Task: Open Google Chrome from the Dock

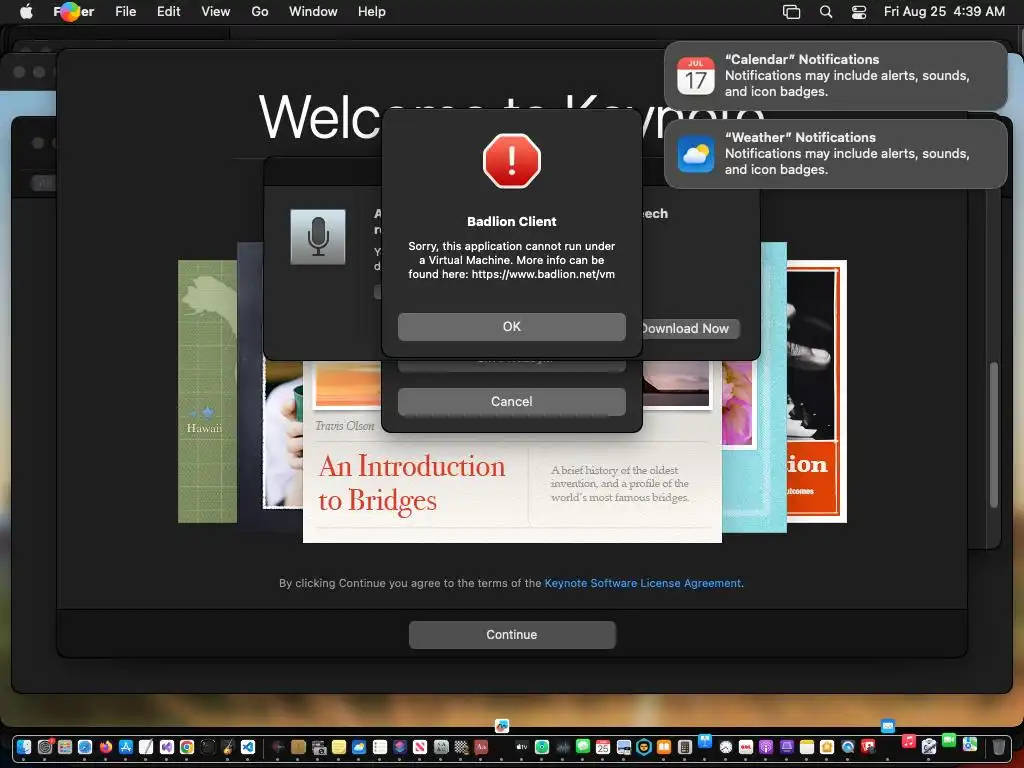Action: click(187, 747)
